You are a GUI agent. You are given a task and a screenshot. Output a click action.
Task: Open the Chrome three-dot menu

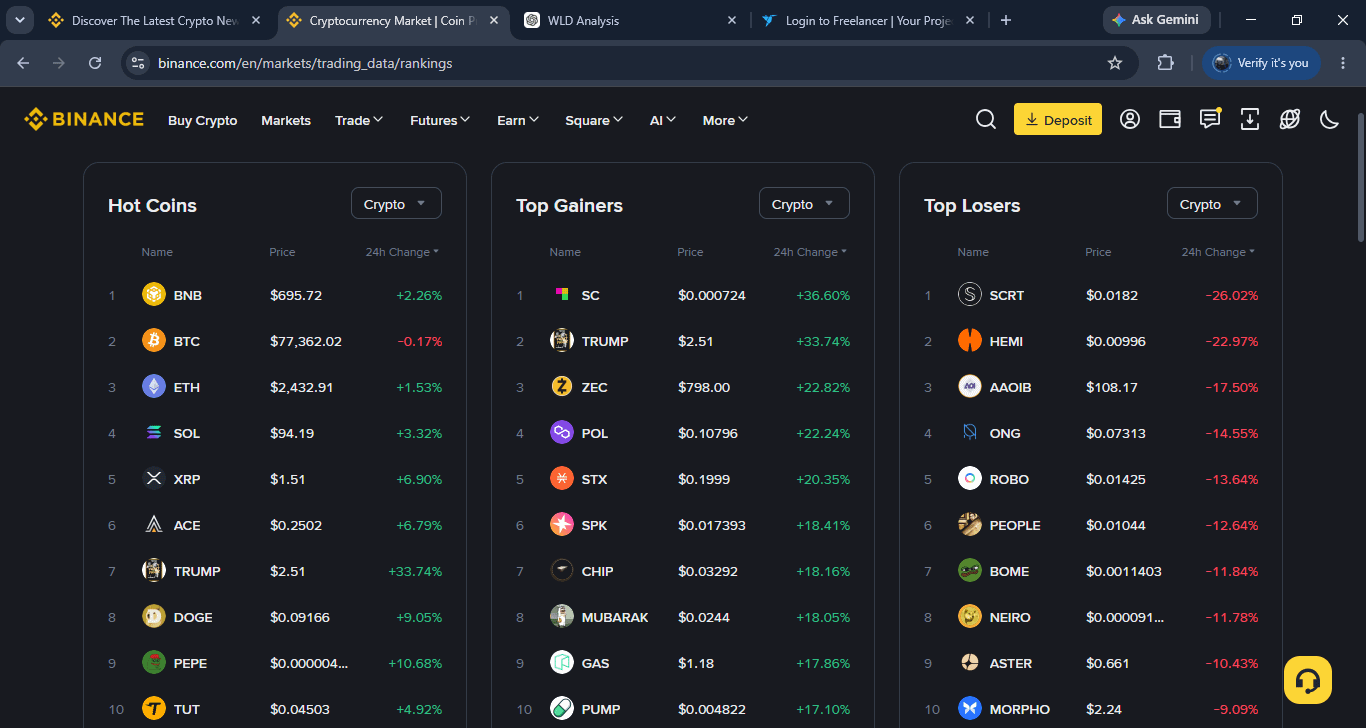pos(1343,63)
